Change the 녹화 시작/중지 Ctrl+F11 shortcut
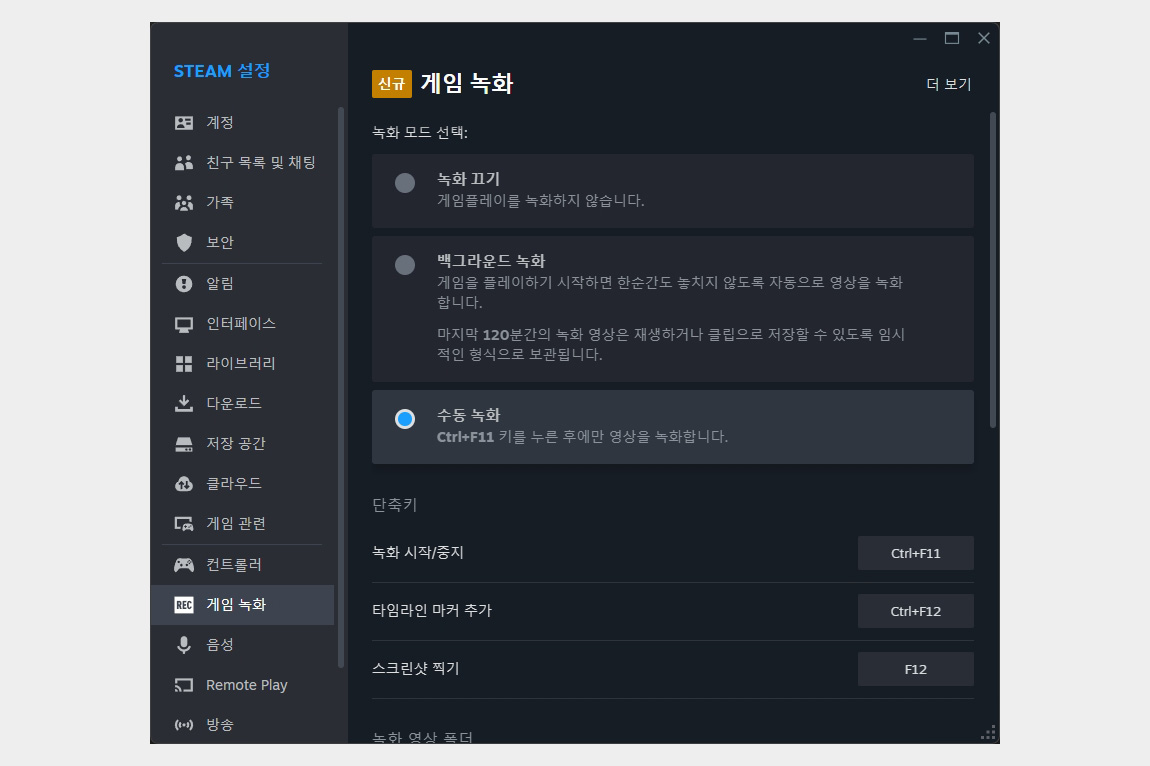The height and width of the screenshot is (766, 1150). pyautogui.click(x=915, y=553)
